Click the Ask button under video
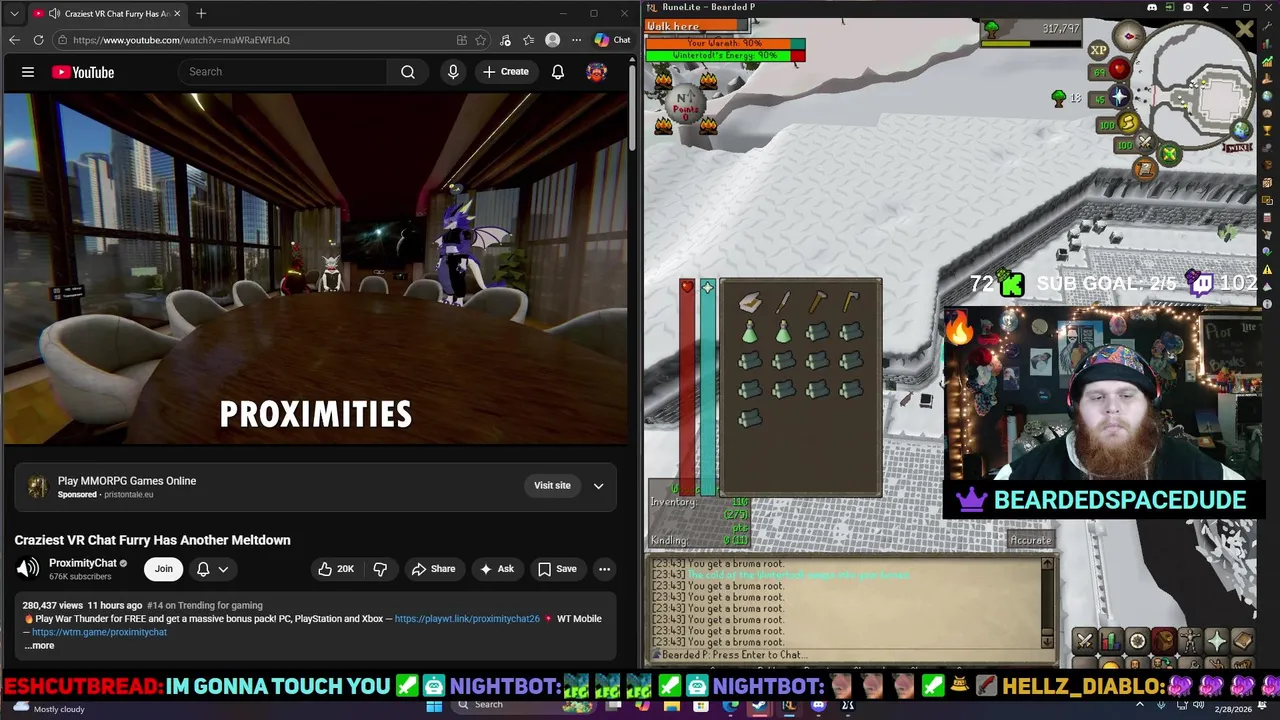The height and width of the screenshot is (720, 1280). point(497,569)
